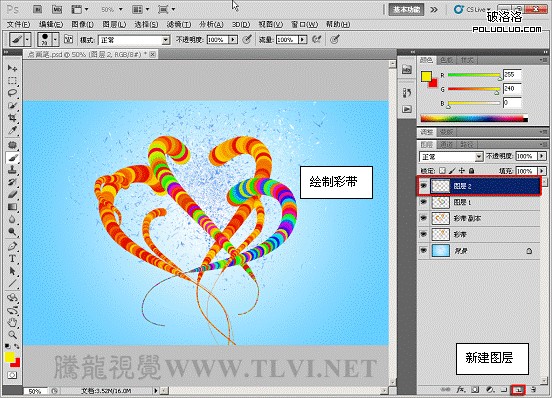This screenshot has height=398, width=552.
Task: Toggle the Brush panel icon in options bar
Action: [x=68, y=39]
